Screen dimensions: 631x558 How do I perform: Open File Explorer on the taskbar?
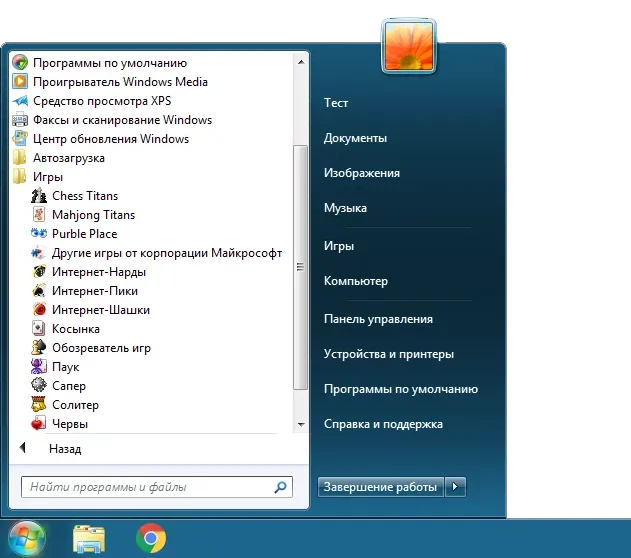(89, 539)
